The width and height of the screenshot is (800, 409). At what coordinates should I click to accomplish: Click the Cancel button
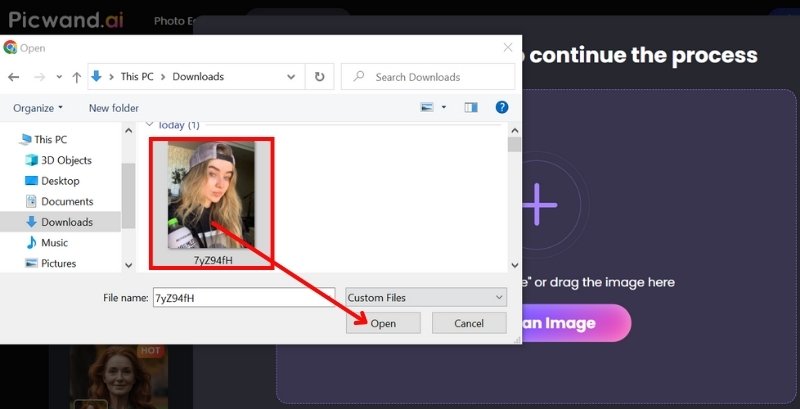point(469,323)
